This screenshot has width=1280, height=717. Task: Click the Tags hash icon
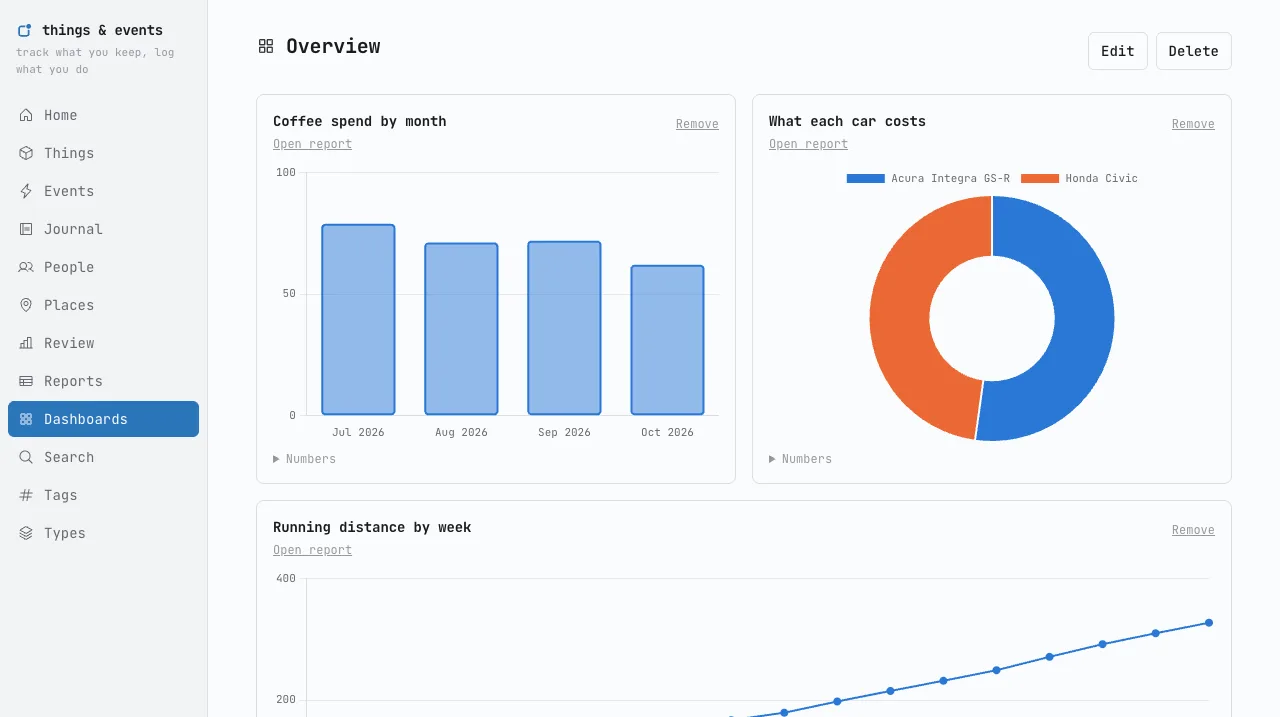coord(26,495)
